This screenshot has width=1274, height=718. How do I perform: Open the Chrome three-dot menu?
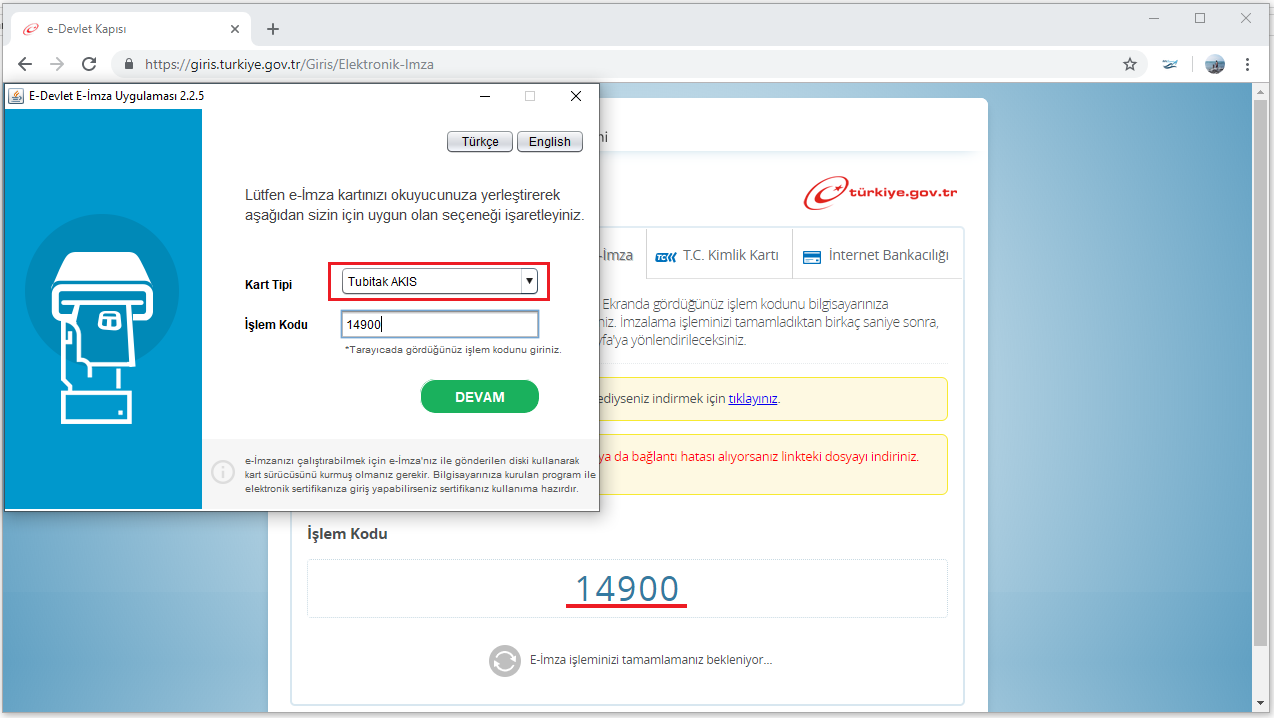pos(1247,64)
